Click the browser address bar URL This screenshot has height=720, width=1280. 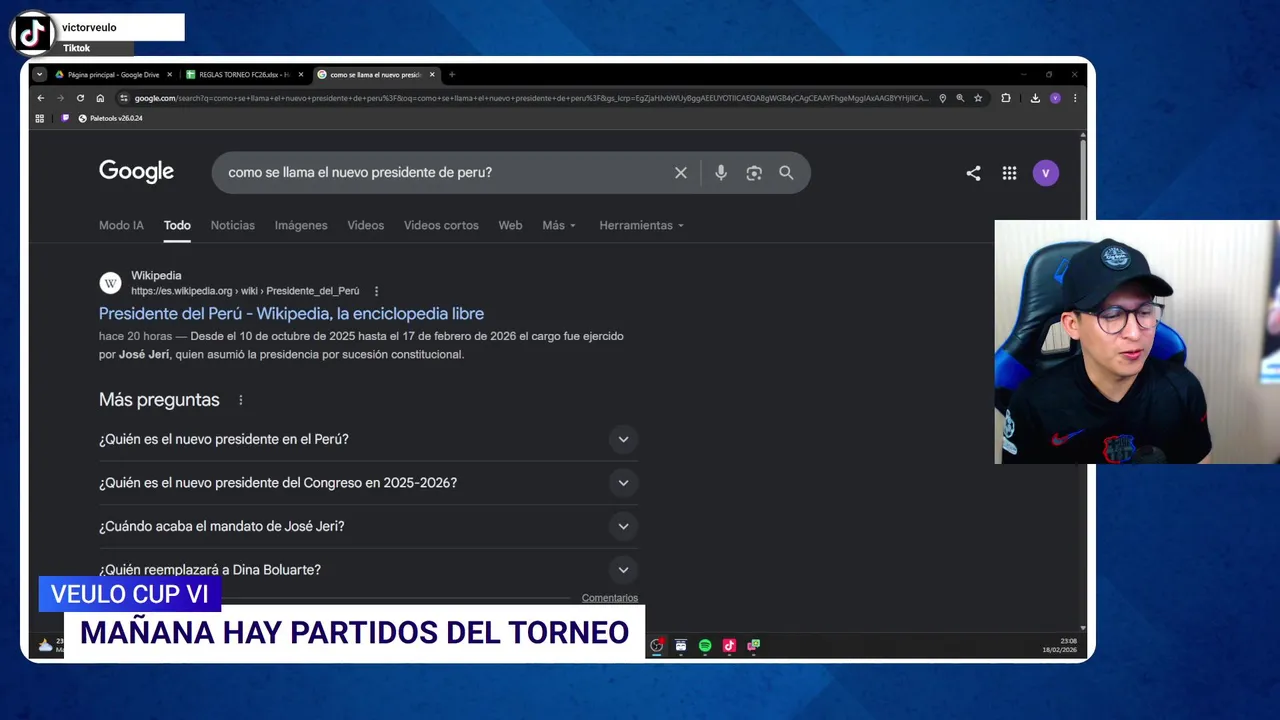click(x=531, y=98)
